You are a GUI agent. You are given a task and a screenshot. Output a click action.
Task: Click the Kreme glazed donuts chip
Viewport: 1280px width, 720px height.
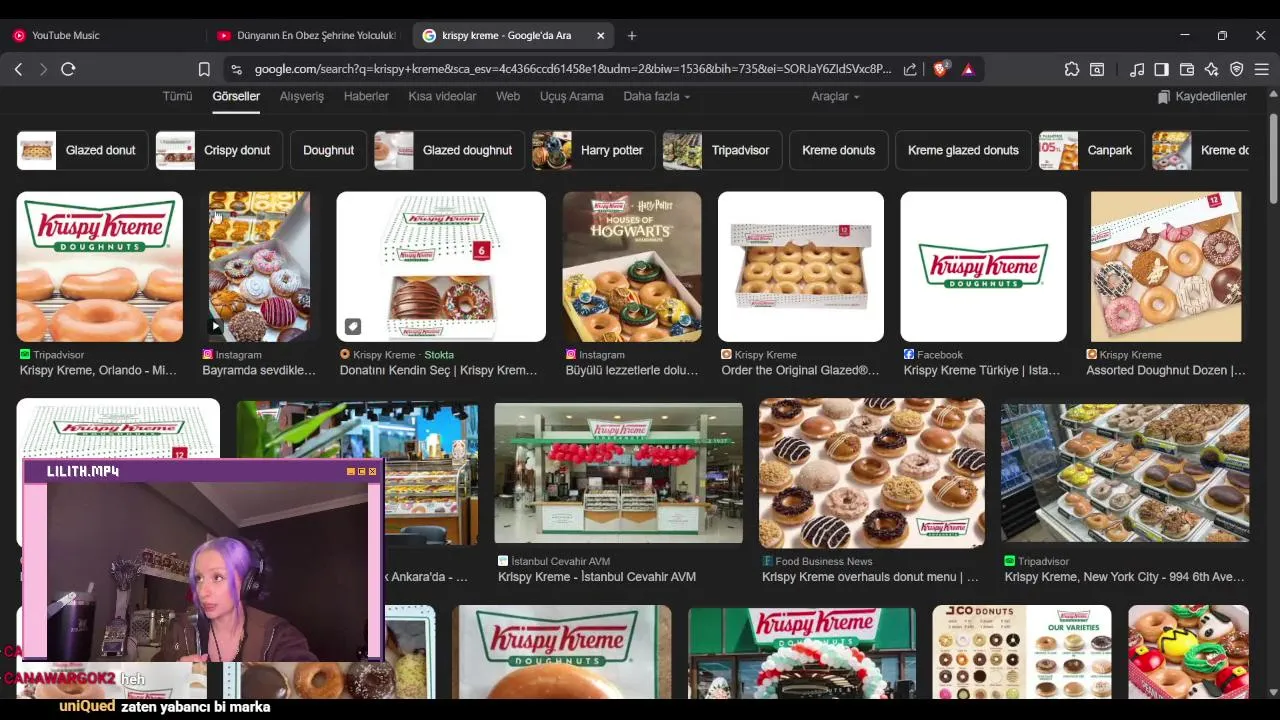click(x=963, y=150)
